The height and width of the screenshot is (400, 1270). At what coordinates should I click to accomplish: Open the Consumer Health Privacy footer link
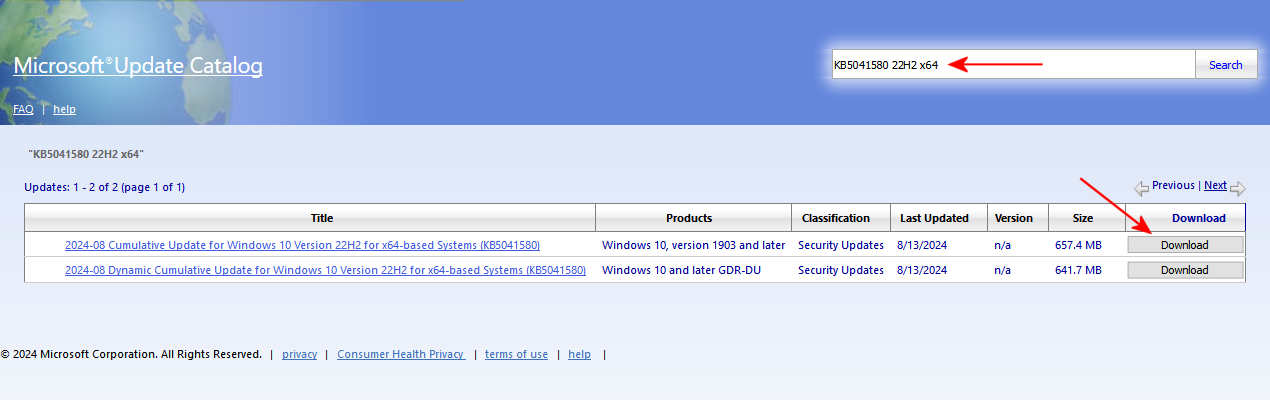pyautogui.click(x=400, y=354)
